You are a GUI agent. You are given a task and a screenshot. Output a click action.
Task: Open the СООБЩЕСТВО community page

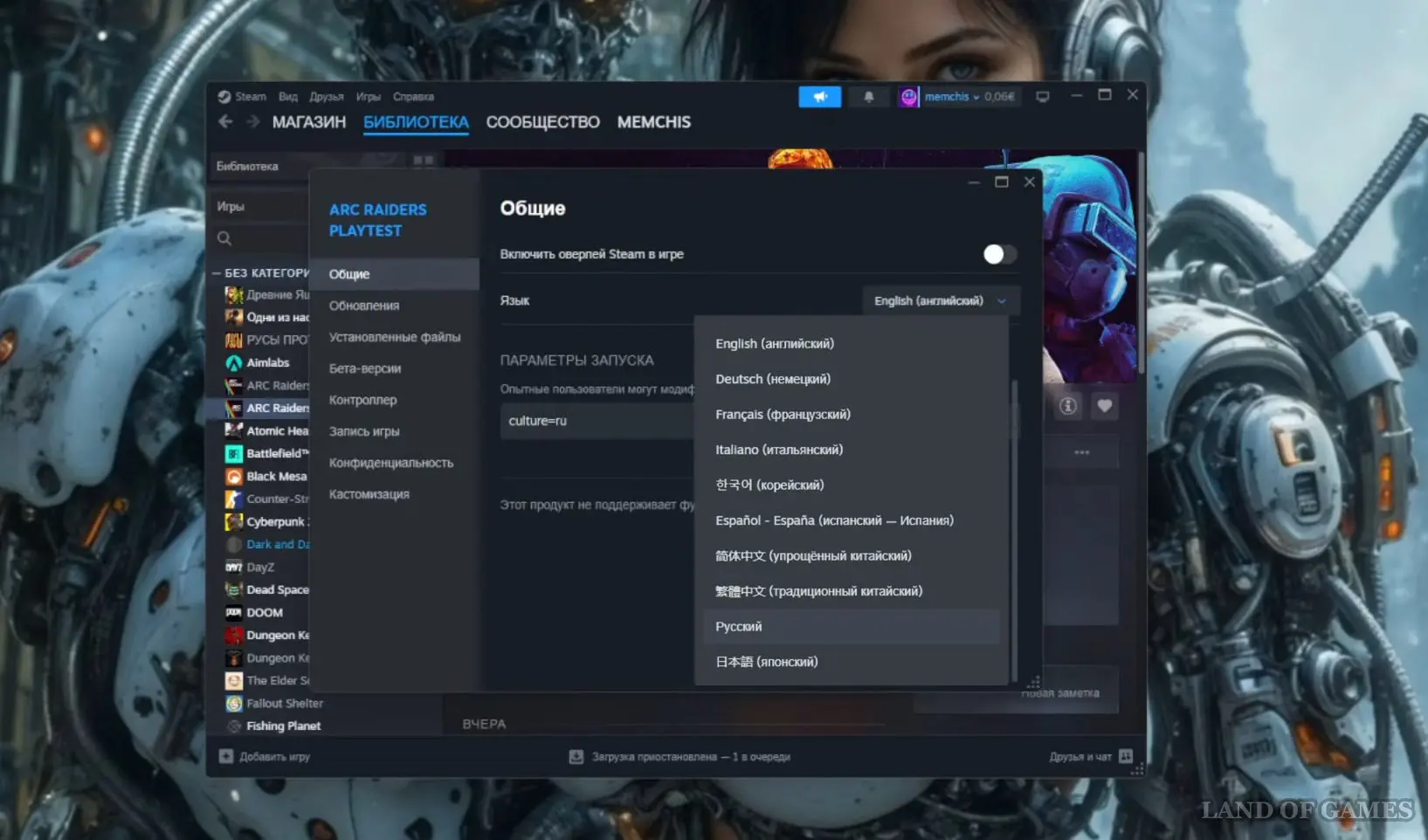click(542, 122)
